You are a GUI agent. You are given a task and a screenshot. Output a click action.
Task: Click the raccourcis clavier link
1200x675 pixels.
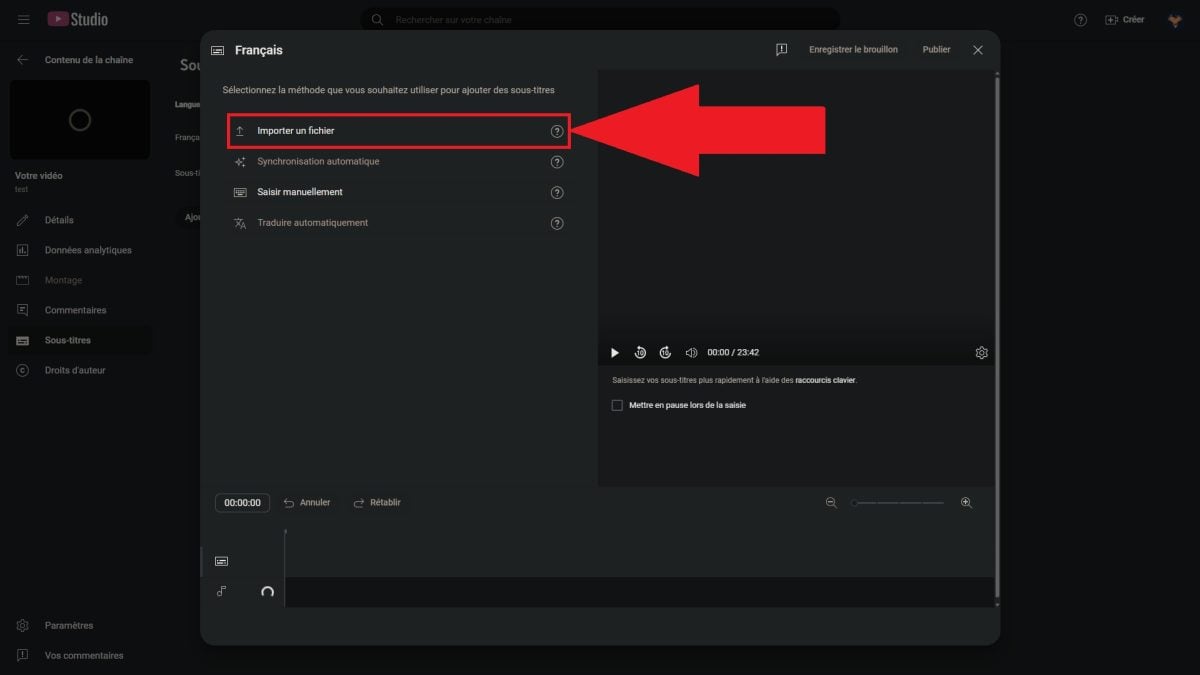click(826, 380)
